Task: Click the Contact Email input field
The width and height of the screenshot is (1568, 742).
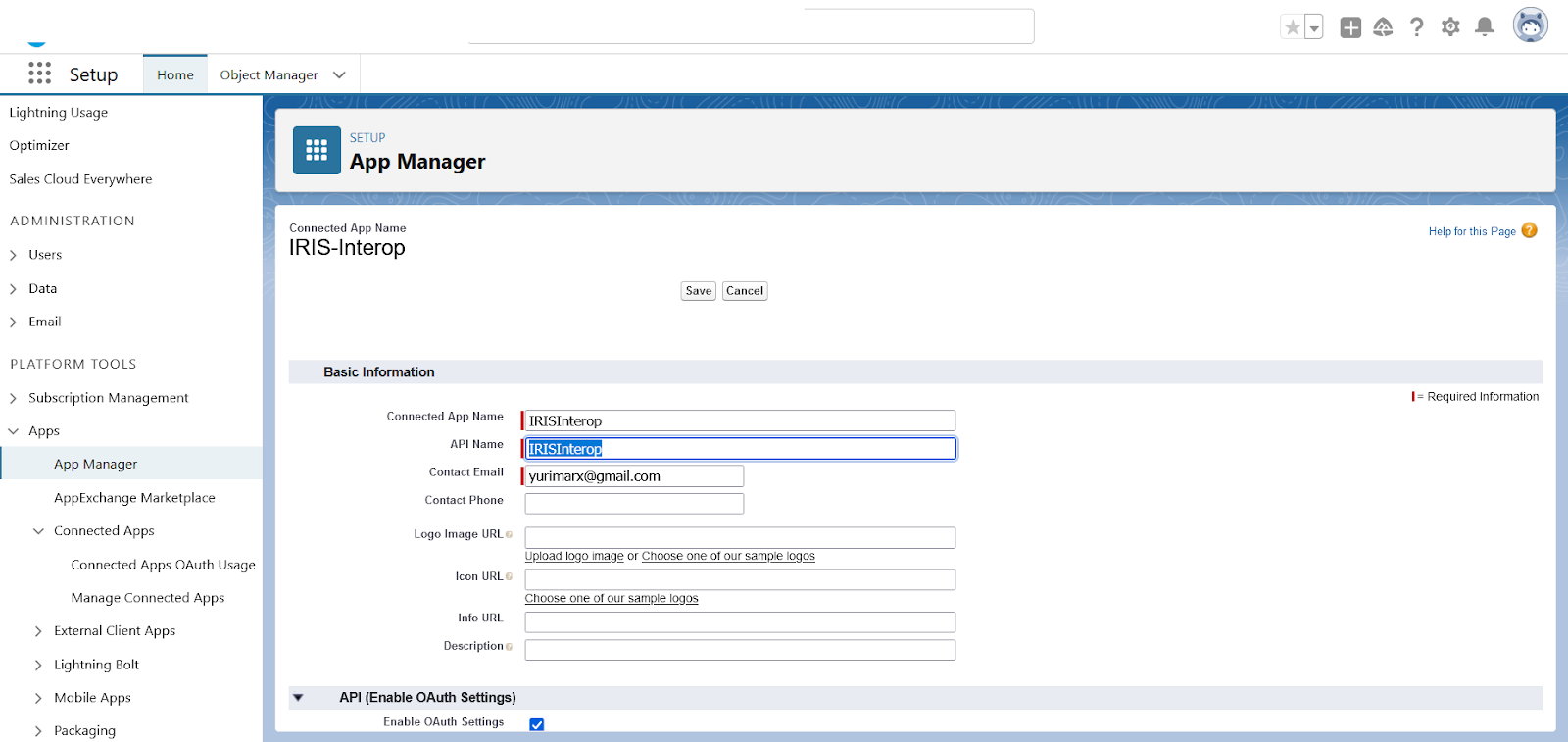Action: (x=634, y=475)
